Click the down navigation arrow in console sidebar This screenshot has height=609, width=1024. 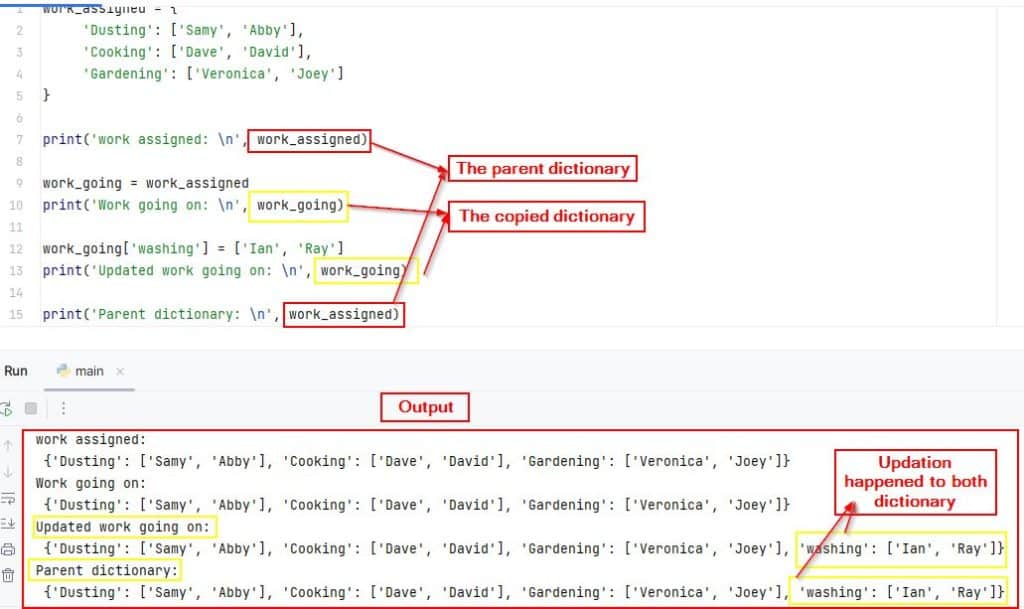coord(8,470)
